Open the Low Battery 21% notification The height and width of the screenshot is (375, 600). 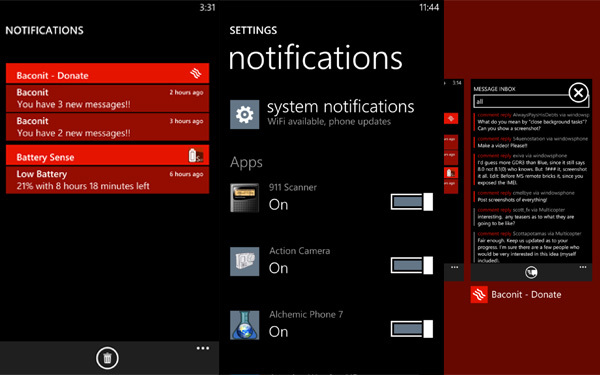[108, 180]
